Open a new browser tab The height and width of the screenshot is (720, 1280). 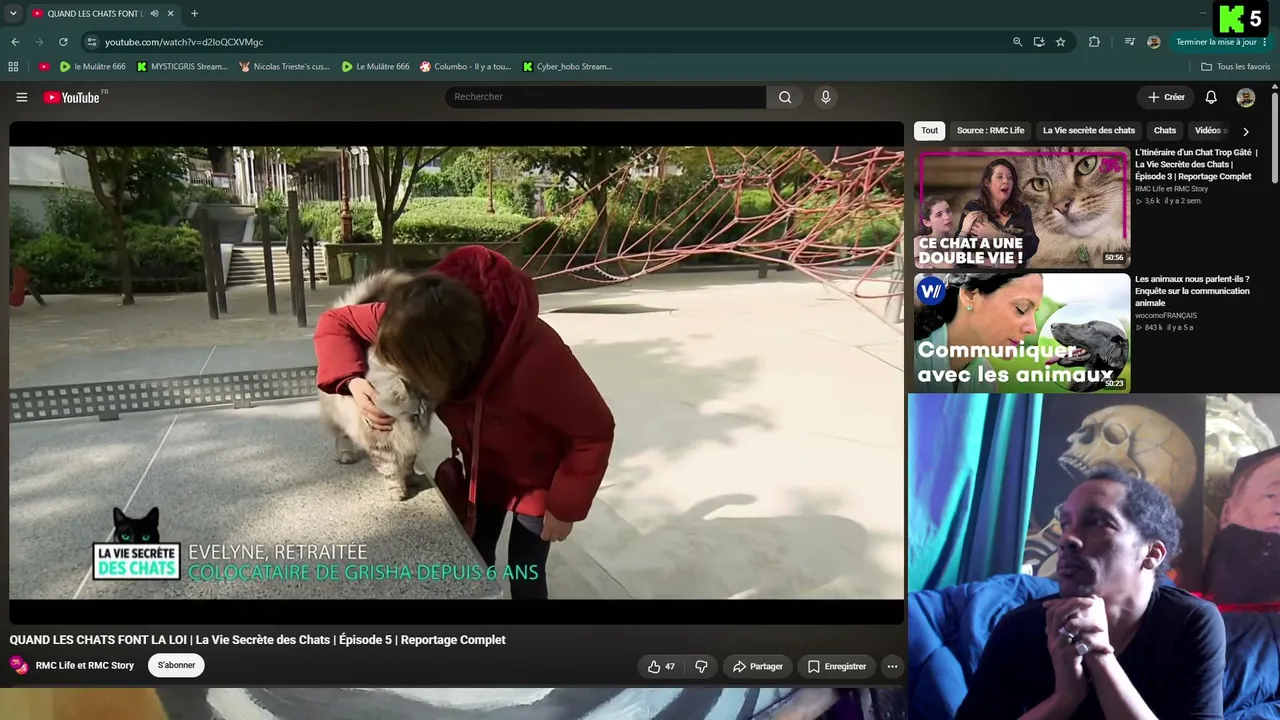pos(194,14)
